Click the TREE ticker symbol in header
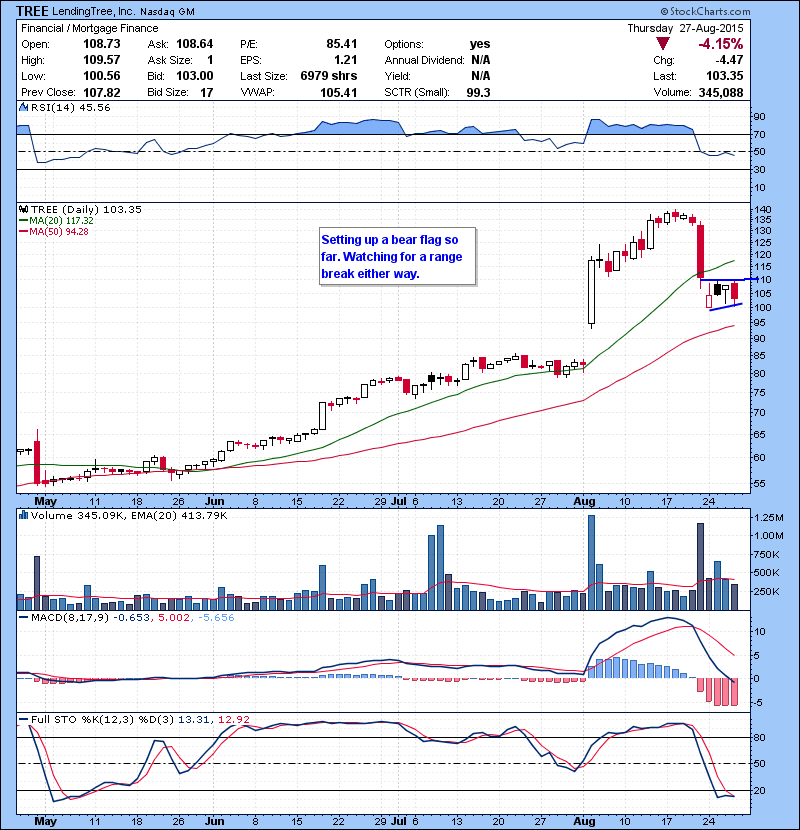800x830 pixels. point(32,11)
